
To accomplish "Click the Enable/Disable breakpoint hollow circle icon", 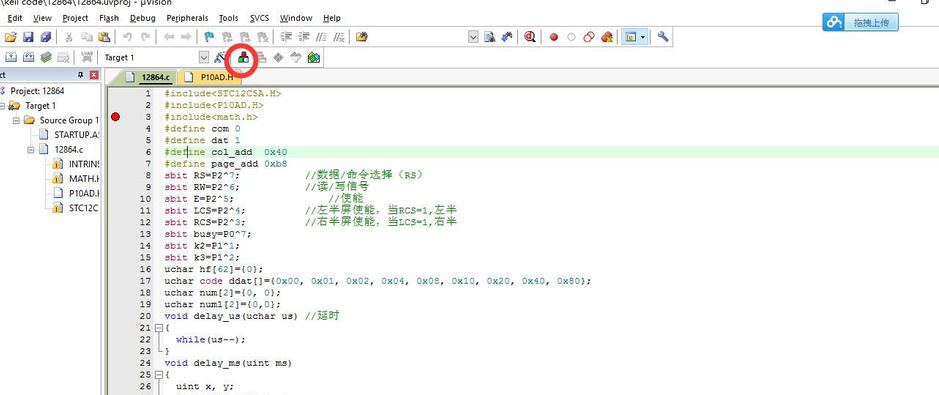I will click(x=571, y=37).
